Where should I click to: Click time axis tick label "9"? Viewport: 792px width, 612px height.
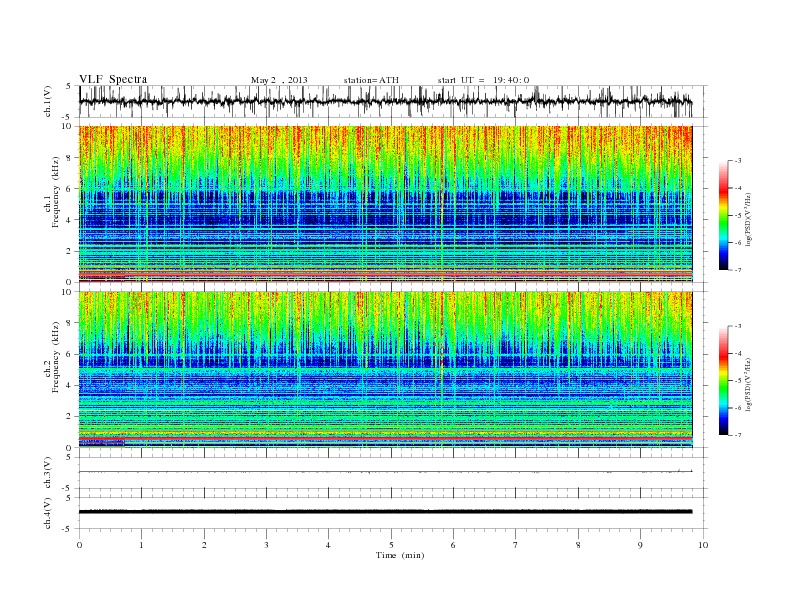640,545
